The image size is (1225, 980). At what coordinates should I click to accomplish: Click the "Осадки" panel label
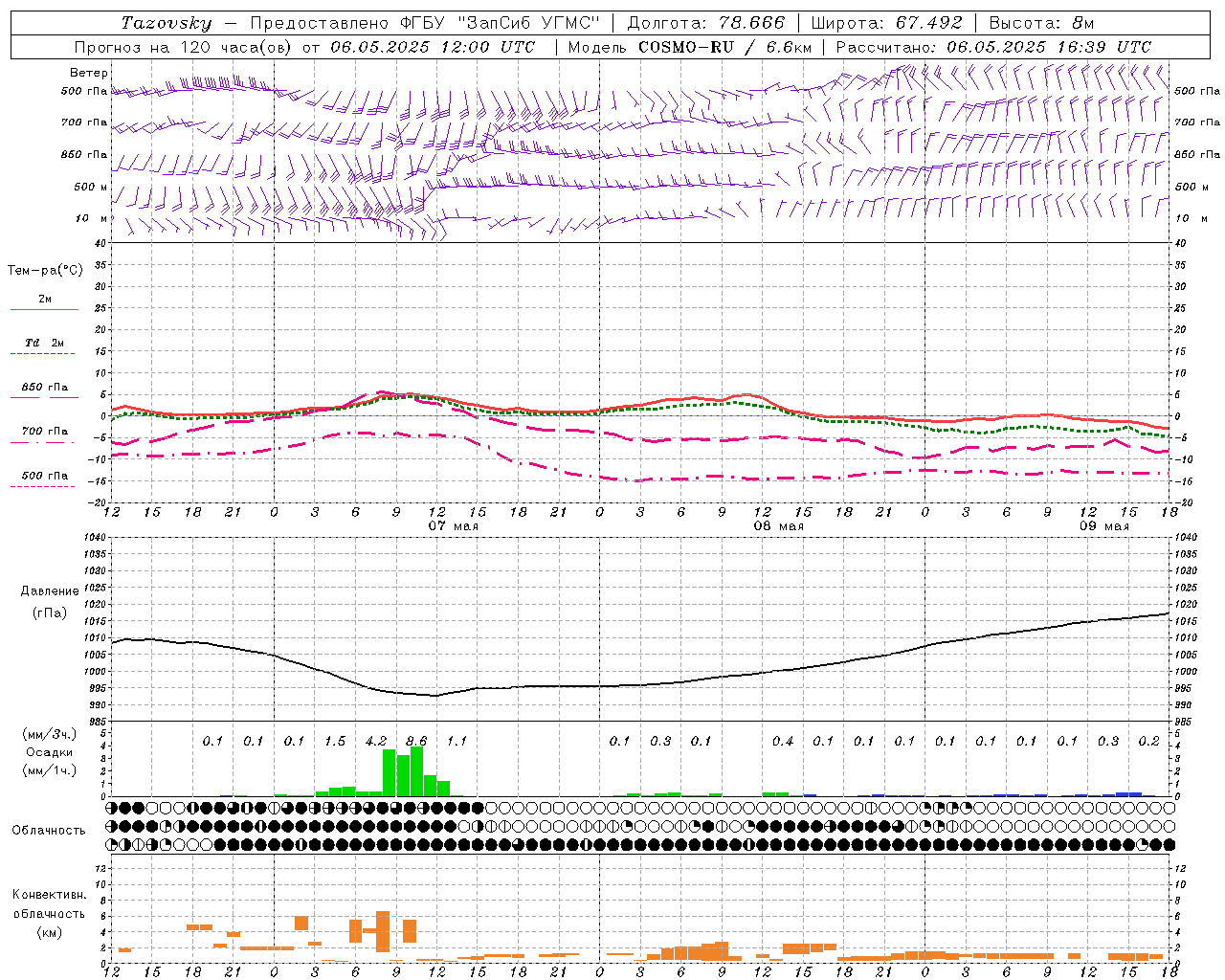click(x=49, y=752)
